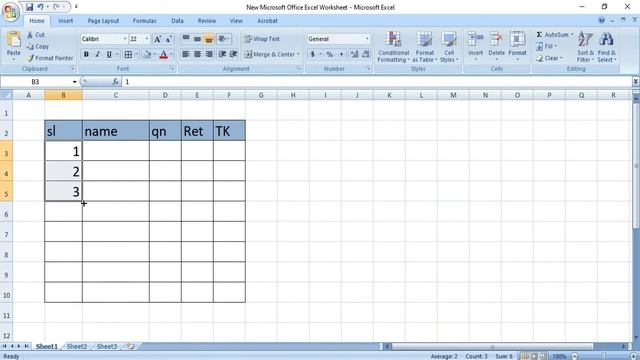Click the Office button logo
Viewport: 640px width, 360px height.
click(x=11, y=11)
